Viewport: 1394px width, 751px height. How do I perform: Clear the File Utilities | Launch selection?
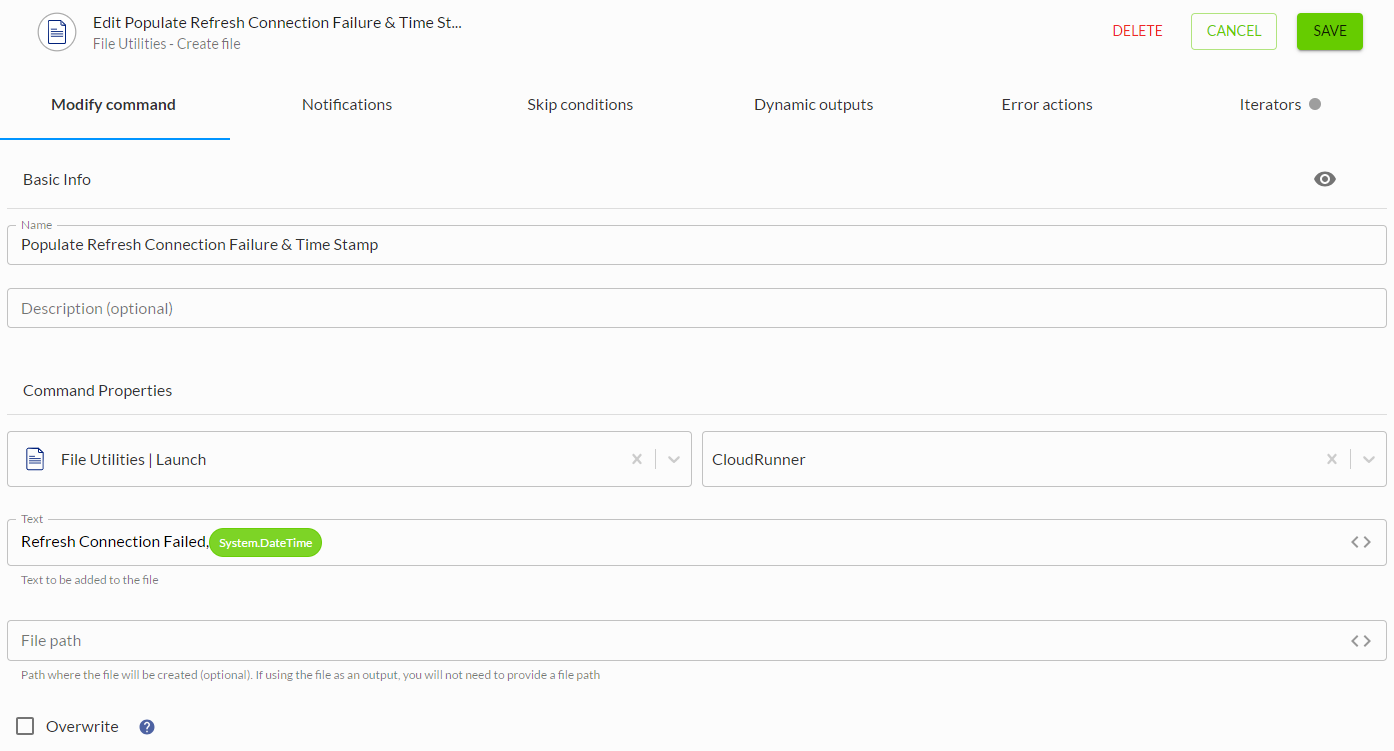click(637, 459)
